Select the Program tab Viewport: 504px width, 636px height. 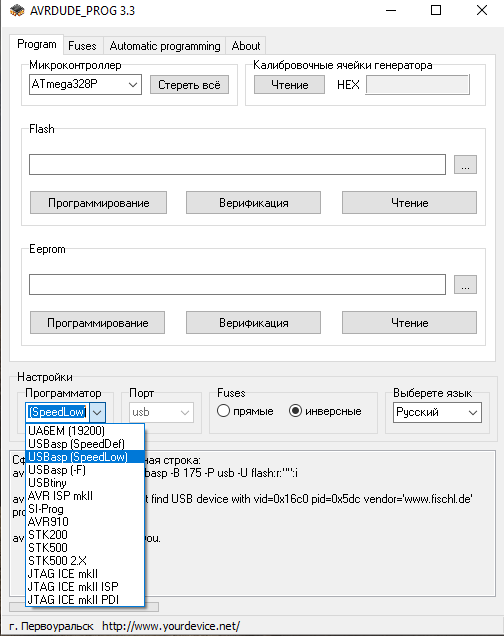click(x=36, y=44)
